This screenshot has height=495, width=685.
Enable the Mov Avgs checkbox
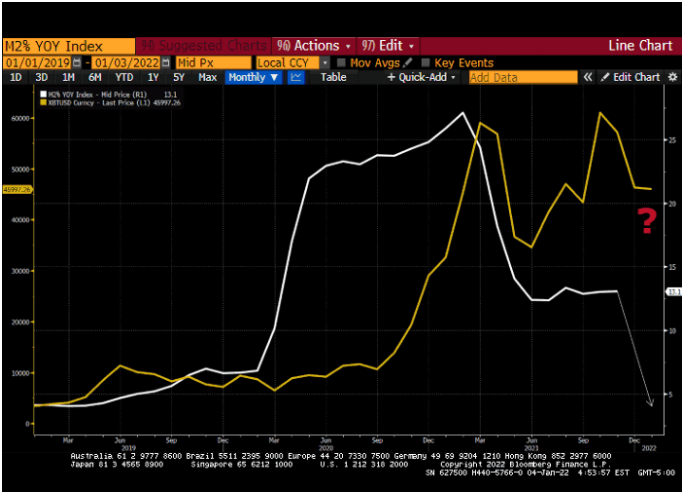(x=341, y=63)
